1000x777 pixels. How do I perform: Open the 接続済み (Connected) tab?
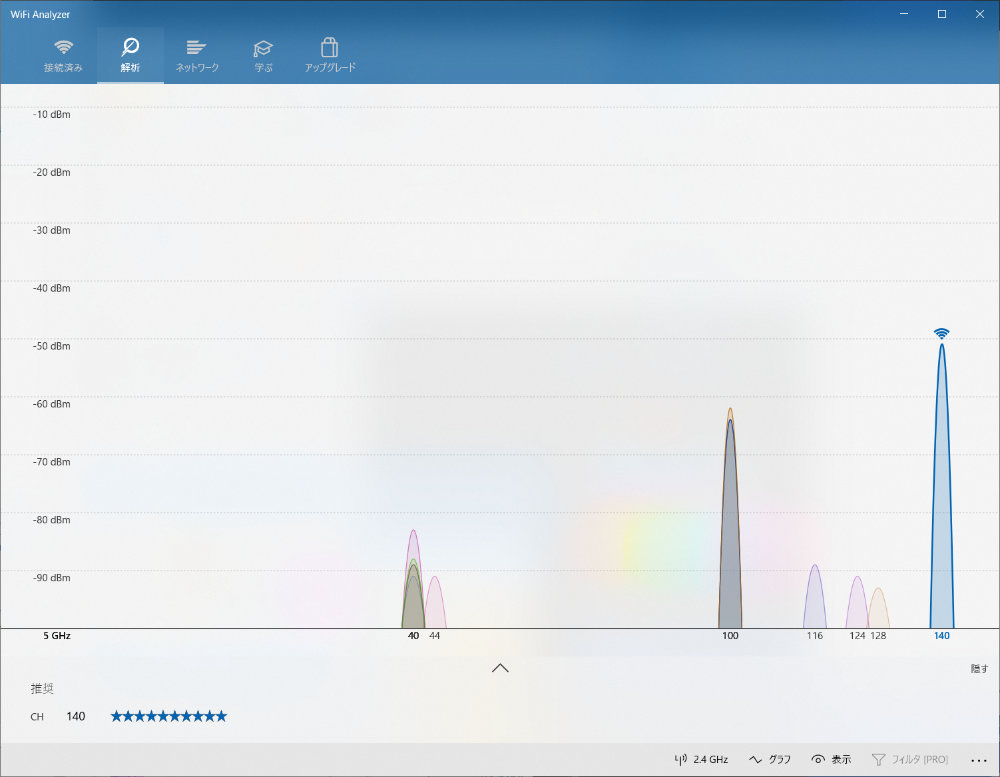click(63, 56)
